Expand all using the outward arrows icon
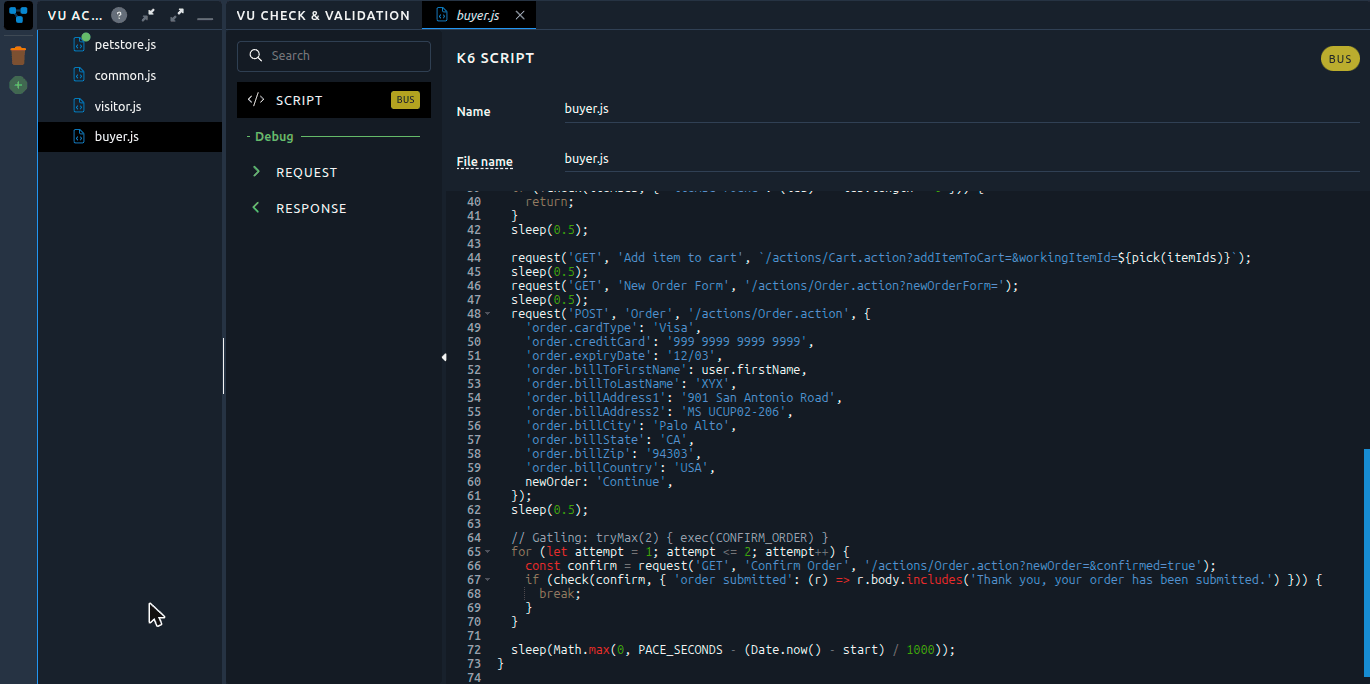The image size is (1370, 684). coord(177,15)
